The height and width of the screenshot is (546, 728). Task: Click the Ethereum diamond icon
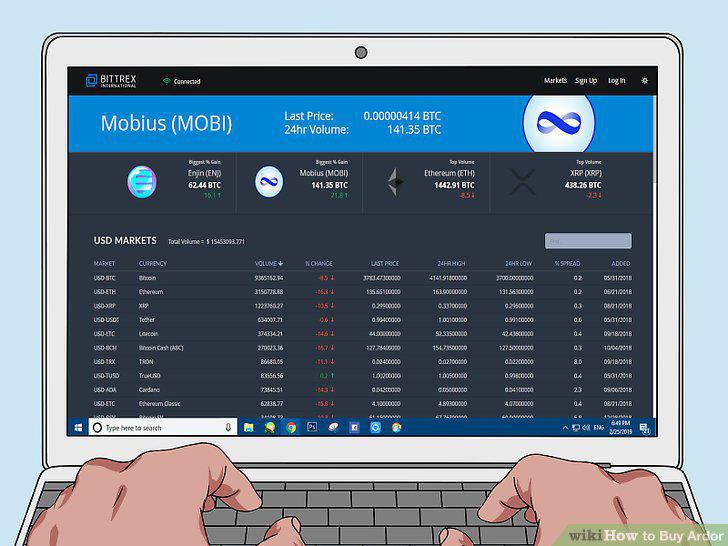(x=396, y=182)
